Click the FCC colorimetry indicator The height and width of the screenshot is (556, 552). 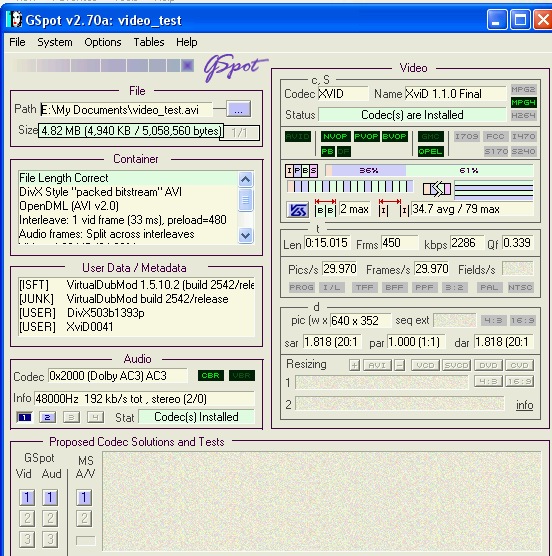(495, 137)
